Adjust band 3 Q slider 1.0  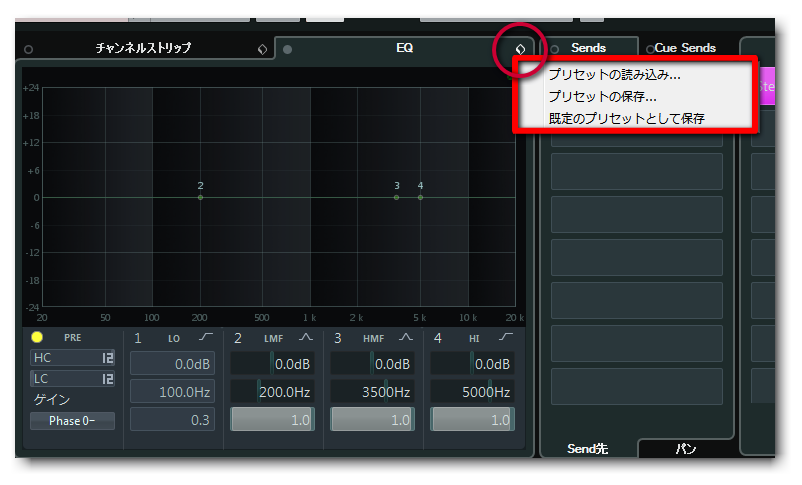pos(372,420)
